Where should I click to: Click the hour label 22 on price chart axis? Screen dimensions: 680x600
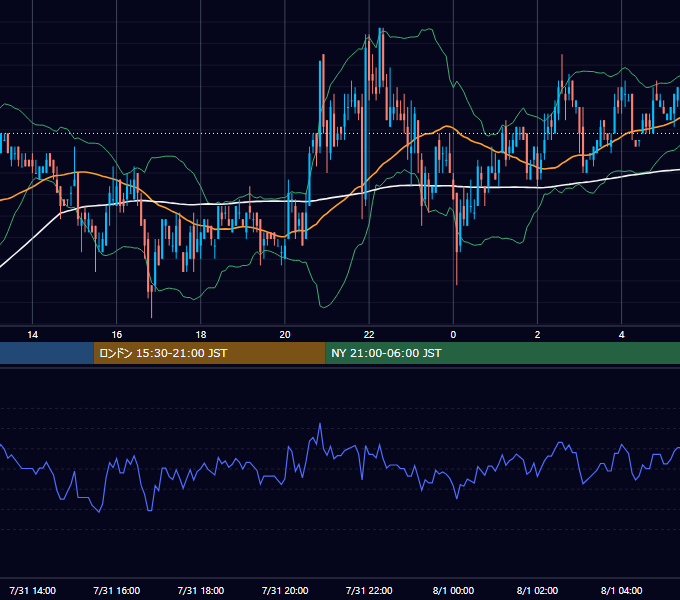pyautogui.click(x=369, y=335)
